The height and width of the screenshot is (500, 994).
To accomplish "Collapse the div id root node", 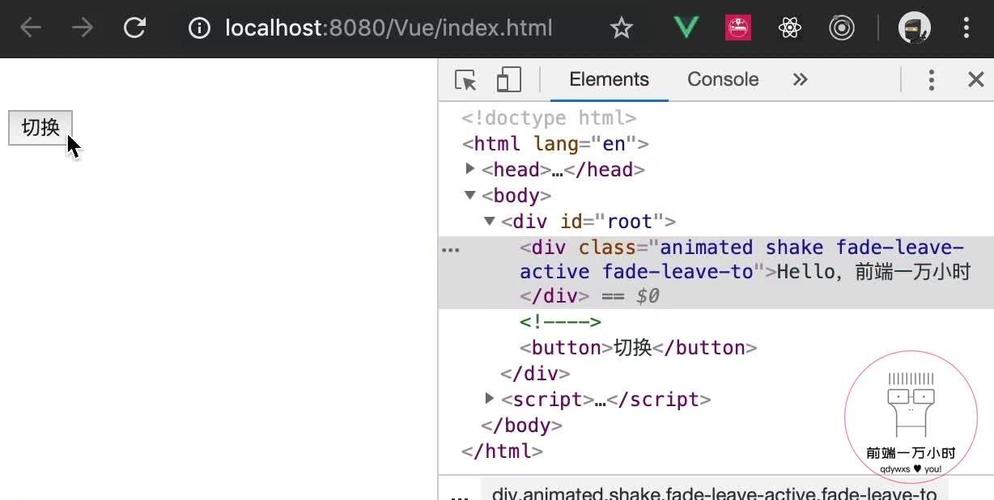I will click(490, 221).
